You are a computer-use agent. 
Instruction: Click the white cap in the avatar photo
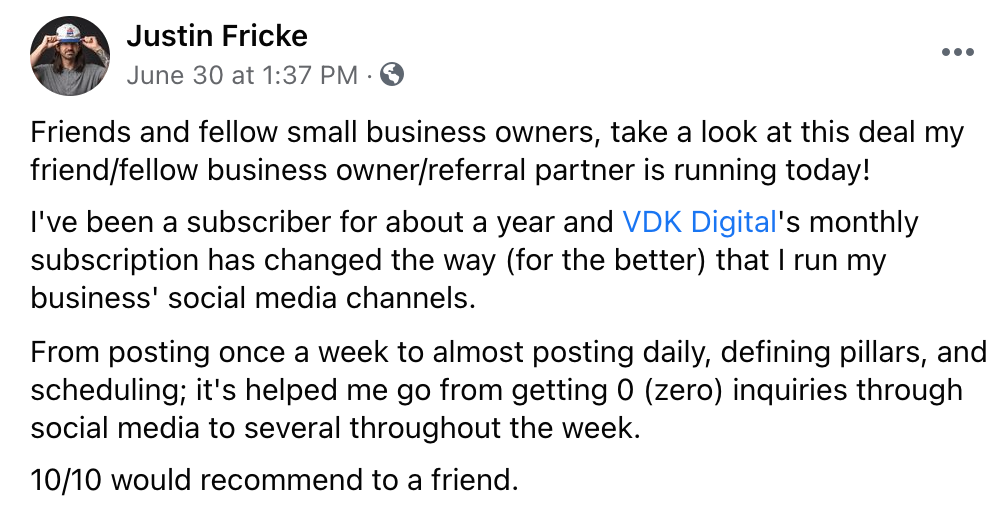tap(70, 33)
